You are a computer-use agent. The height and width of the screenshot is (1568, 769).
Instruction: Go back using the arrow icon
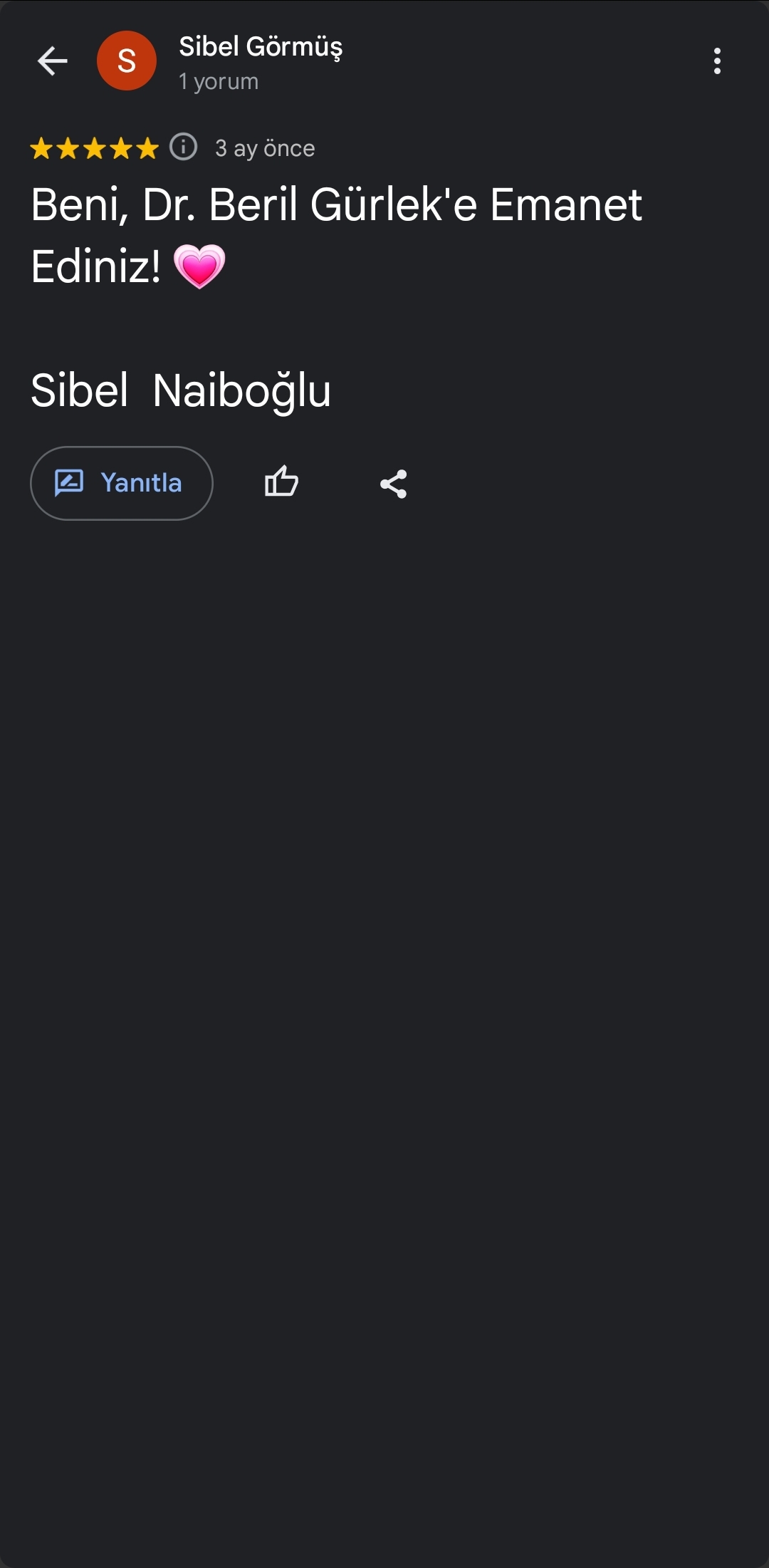(x=52, y=61)
